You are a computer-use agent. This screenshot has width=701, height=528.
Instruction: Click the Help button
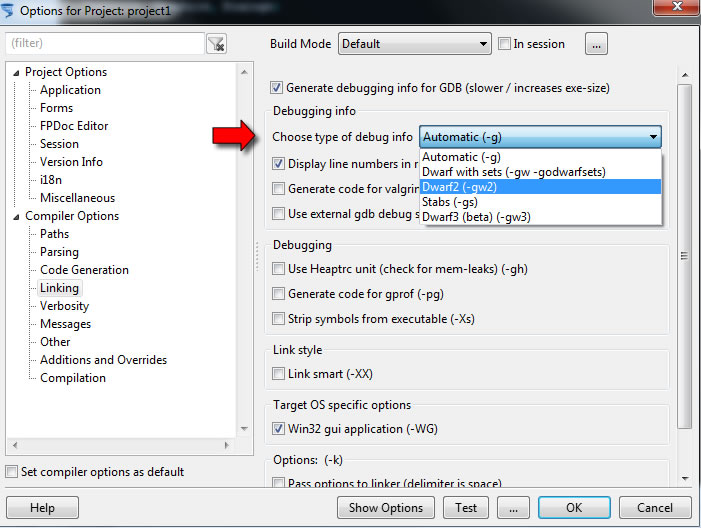tap(42, 507)
